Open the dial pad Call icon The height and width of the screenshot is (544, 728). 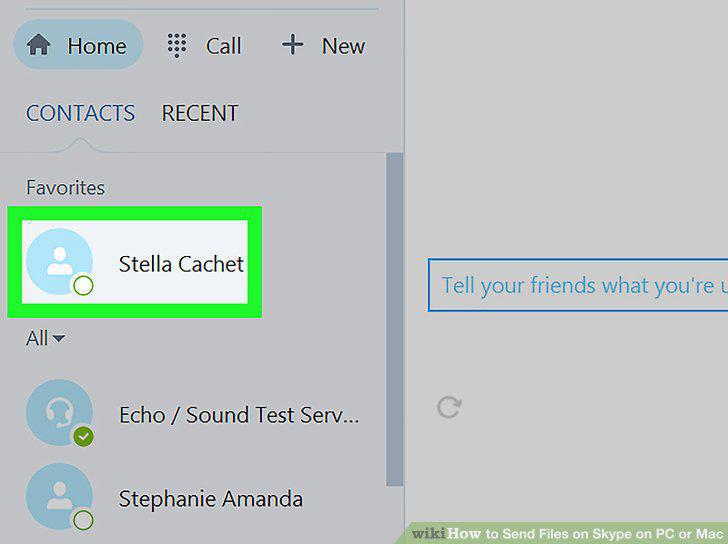point(177,45)
